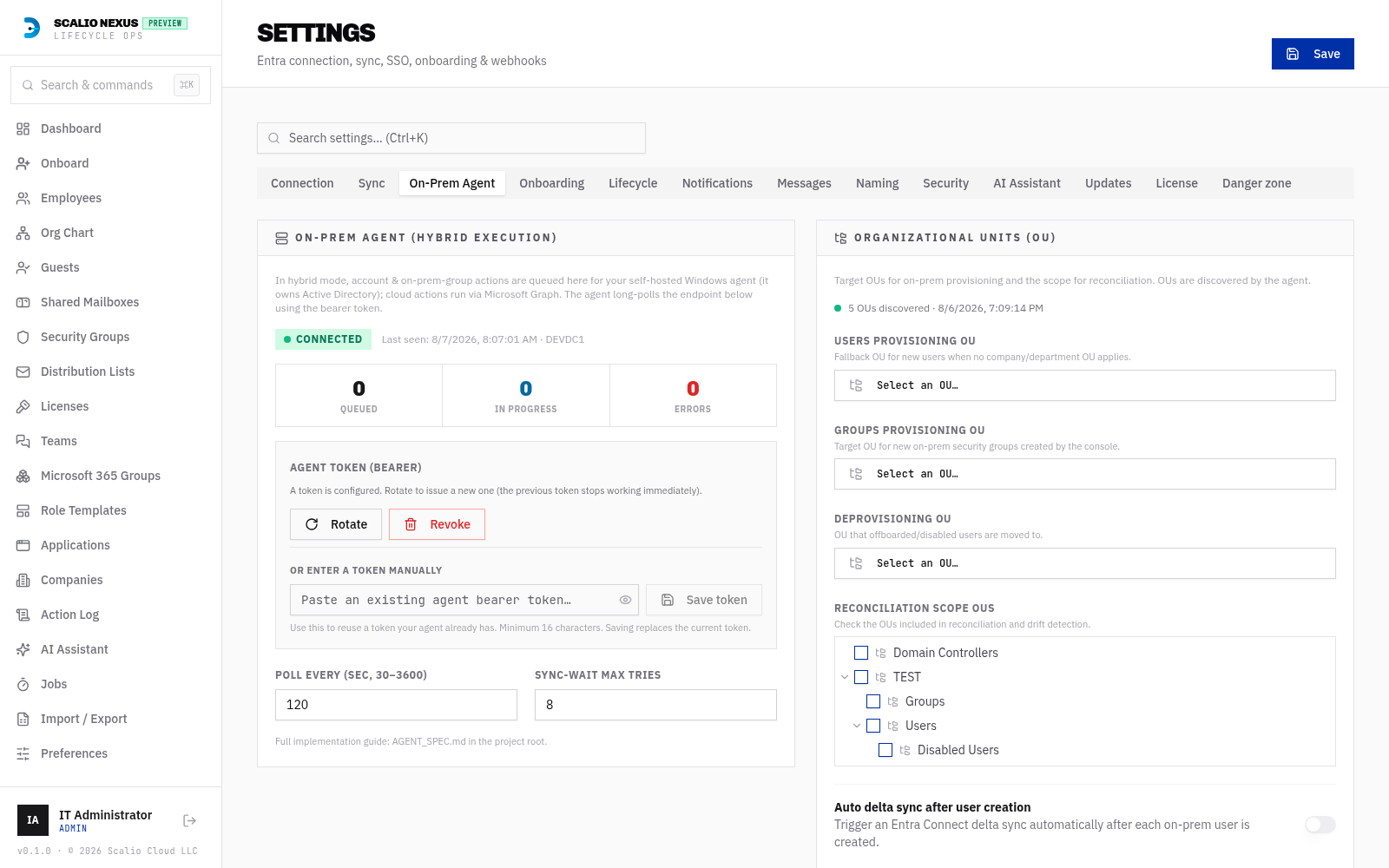Enable Auto delta sync after user creation
The image size is (1389, 868).
(x=1320, y=825)
